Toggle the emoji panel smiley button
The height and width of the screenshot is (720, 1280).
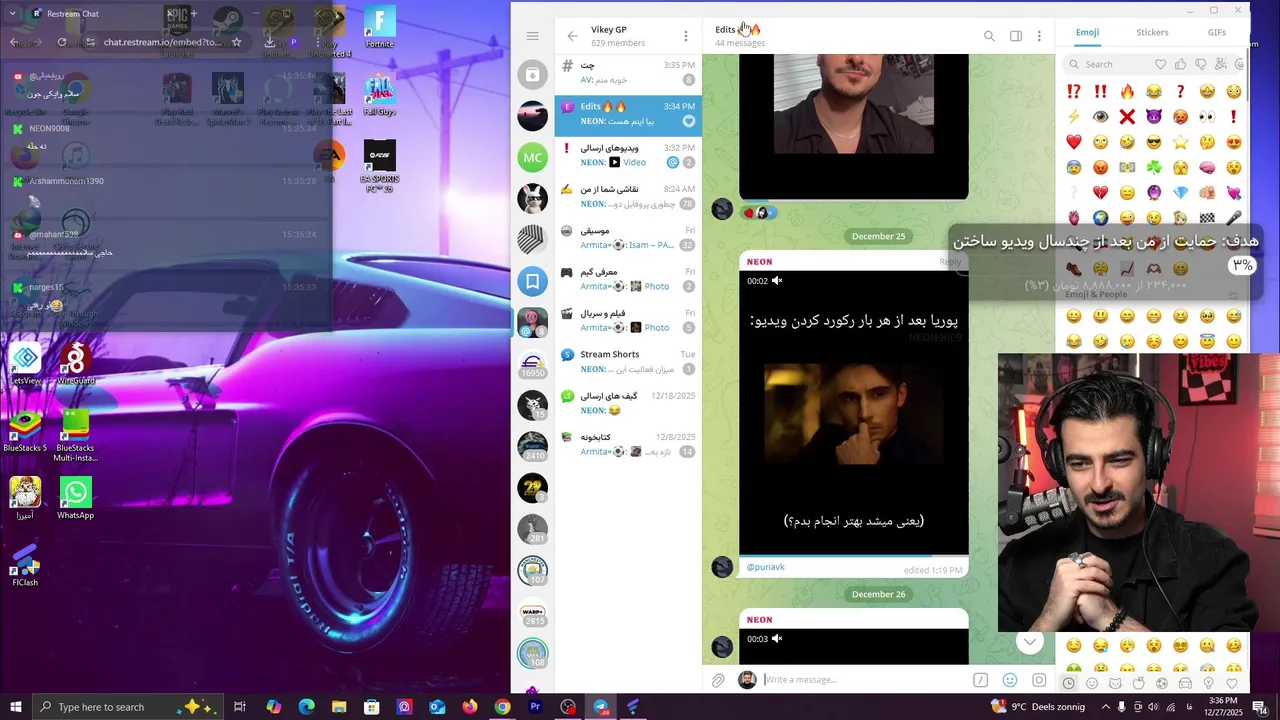(x=1010, y=680)
